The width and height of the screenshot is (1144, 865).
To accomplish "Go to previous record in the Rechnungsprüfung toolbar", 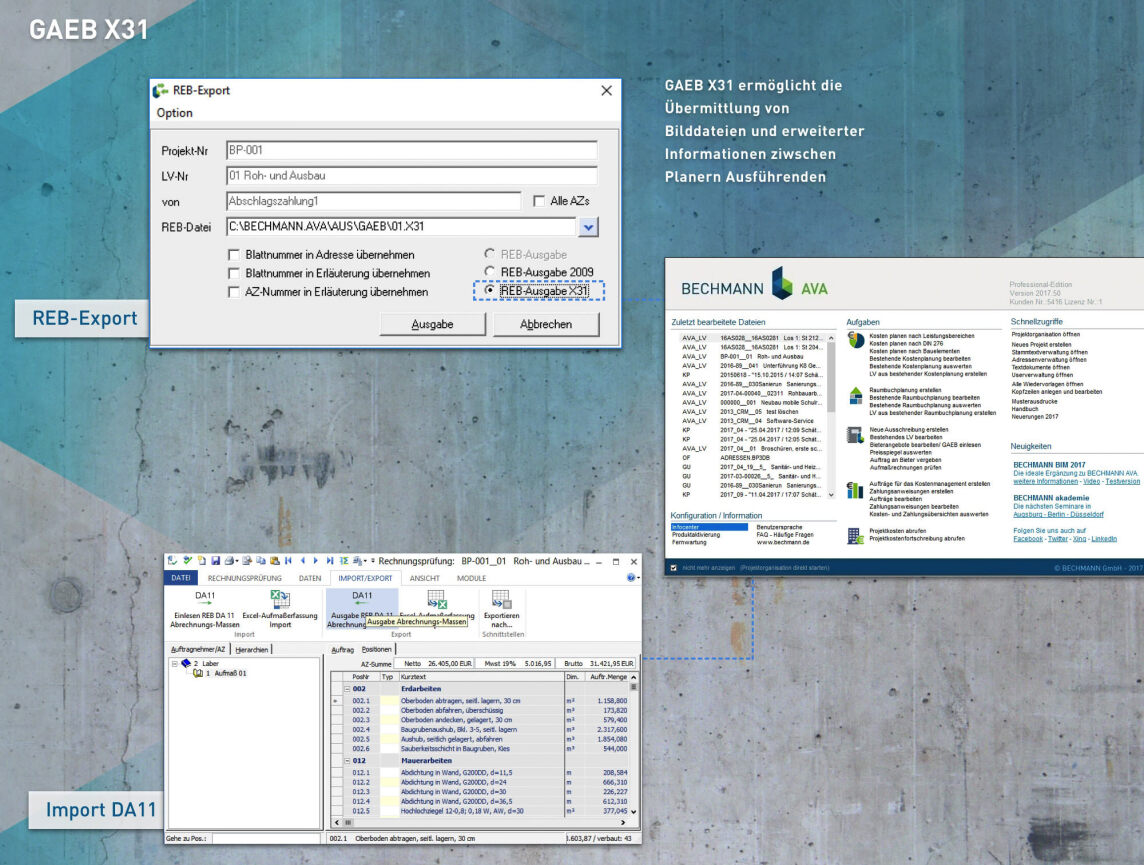I will pyautogui.click(x=303, y=561).
